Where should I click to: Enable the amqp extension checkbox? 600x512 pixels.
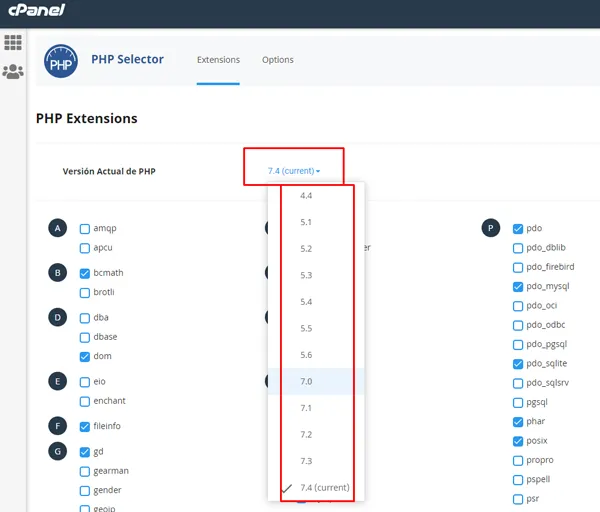pos(85,229)
